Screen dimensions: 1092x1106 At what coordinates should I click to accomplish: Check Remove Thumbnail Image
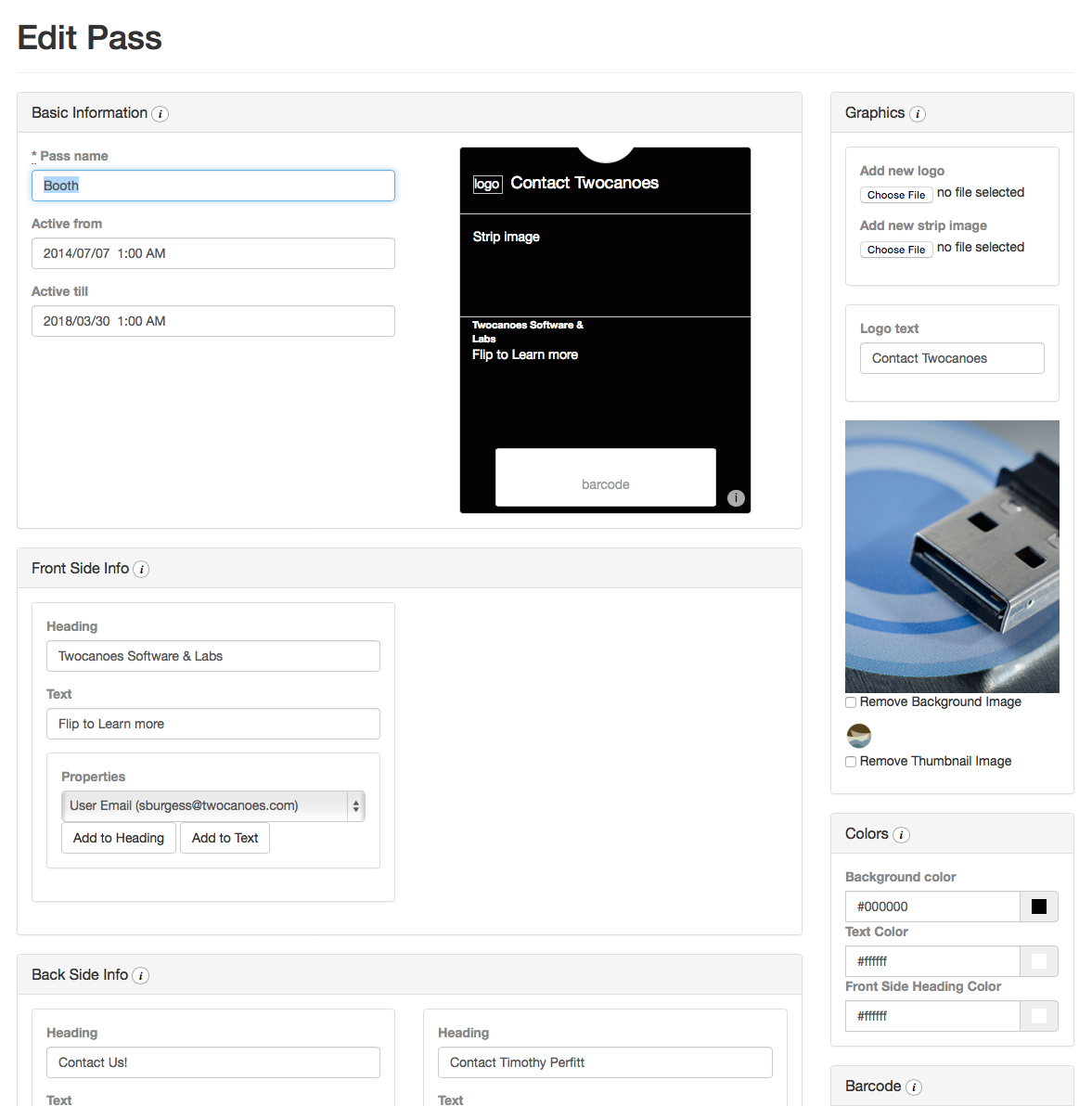point(851,762)
